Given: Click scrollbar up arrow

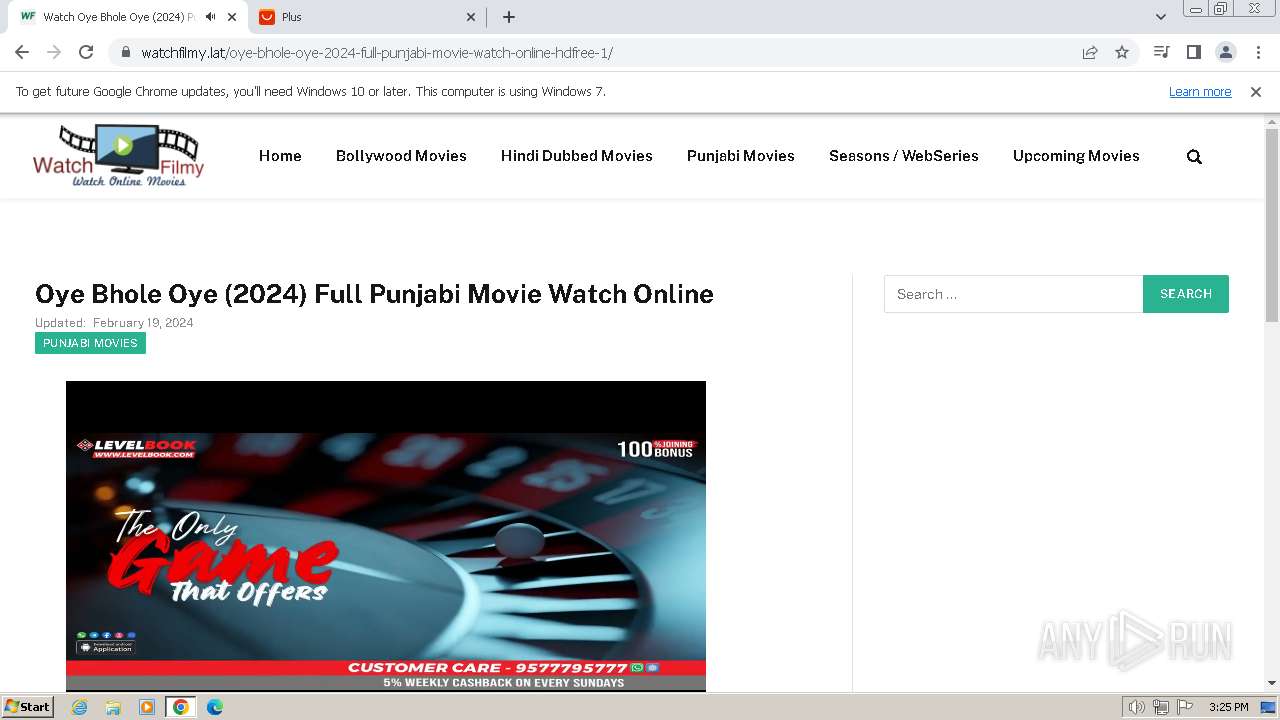Looking at the screenshot, I should tap(1272, 122).
